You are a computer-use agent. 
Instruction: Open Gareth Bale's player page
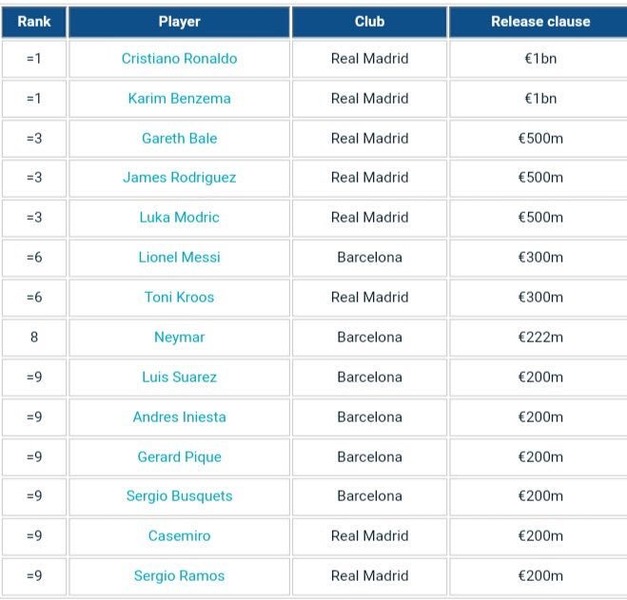coord(179,138)
